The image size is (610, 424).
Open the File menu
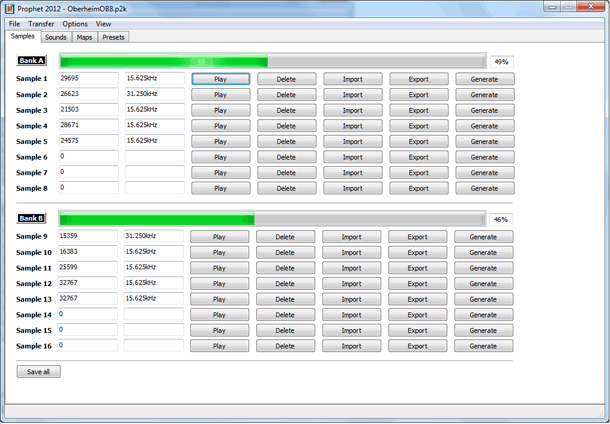(x=14, y=24)
